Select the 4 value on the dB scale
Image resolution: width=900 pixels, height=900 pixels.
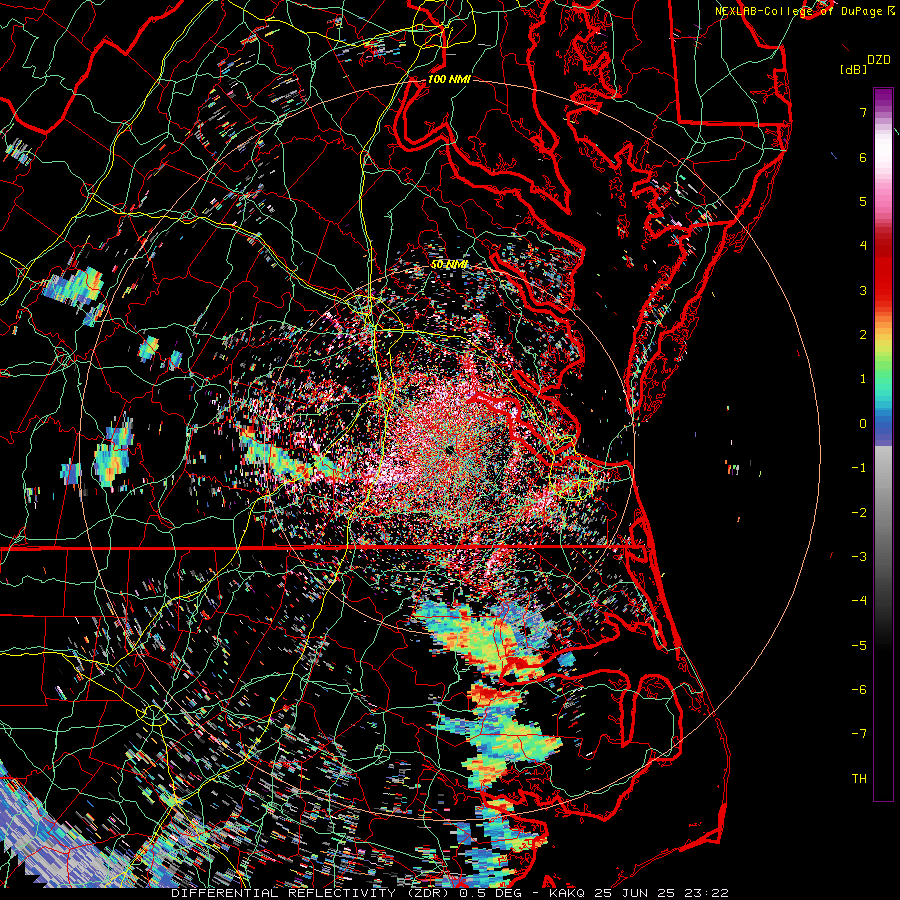tap(863, 246)
